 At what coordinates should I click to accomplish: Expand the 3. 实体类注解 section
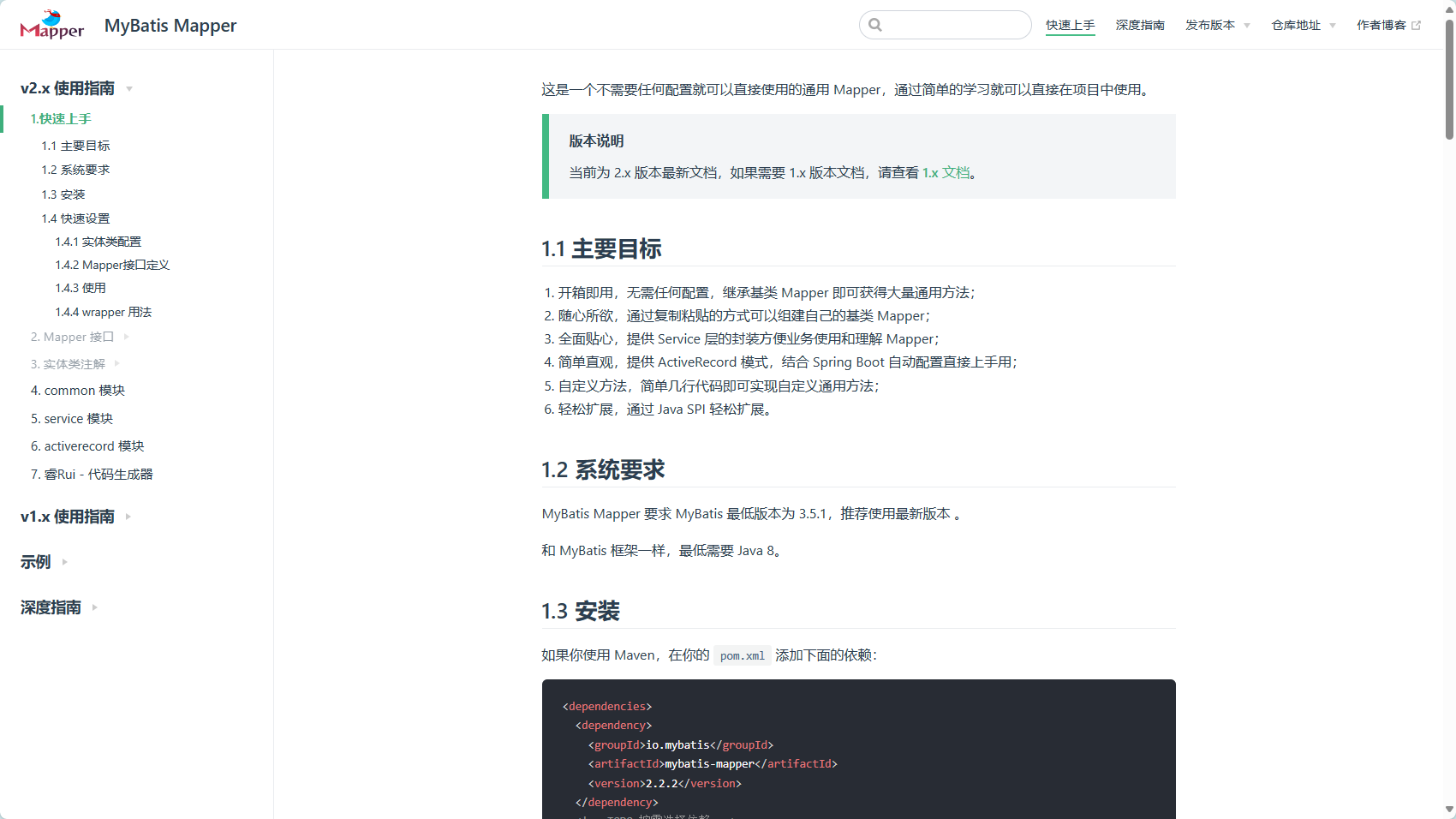tap(75, 364)
